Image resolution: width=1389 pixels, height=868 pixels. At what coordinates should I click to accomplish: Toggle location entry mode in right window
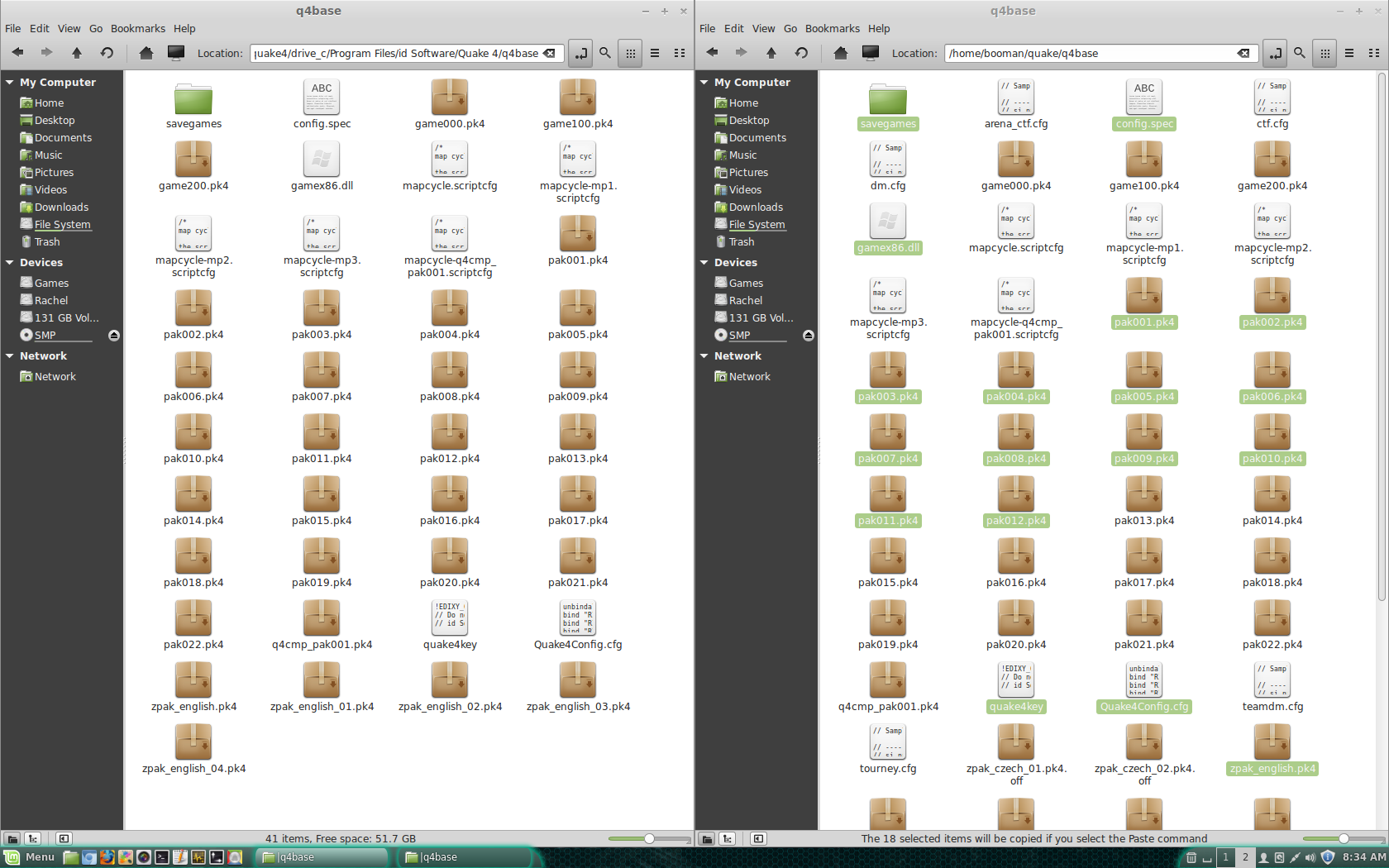coord(1276,53)
